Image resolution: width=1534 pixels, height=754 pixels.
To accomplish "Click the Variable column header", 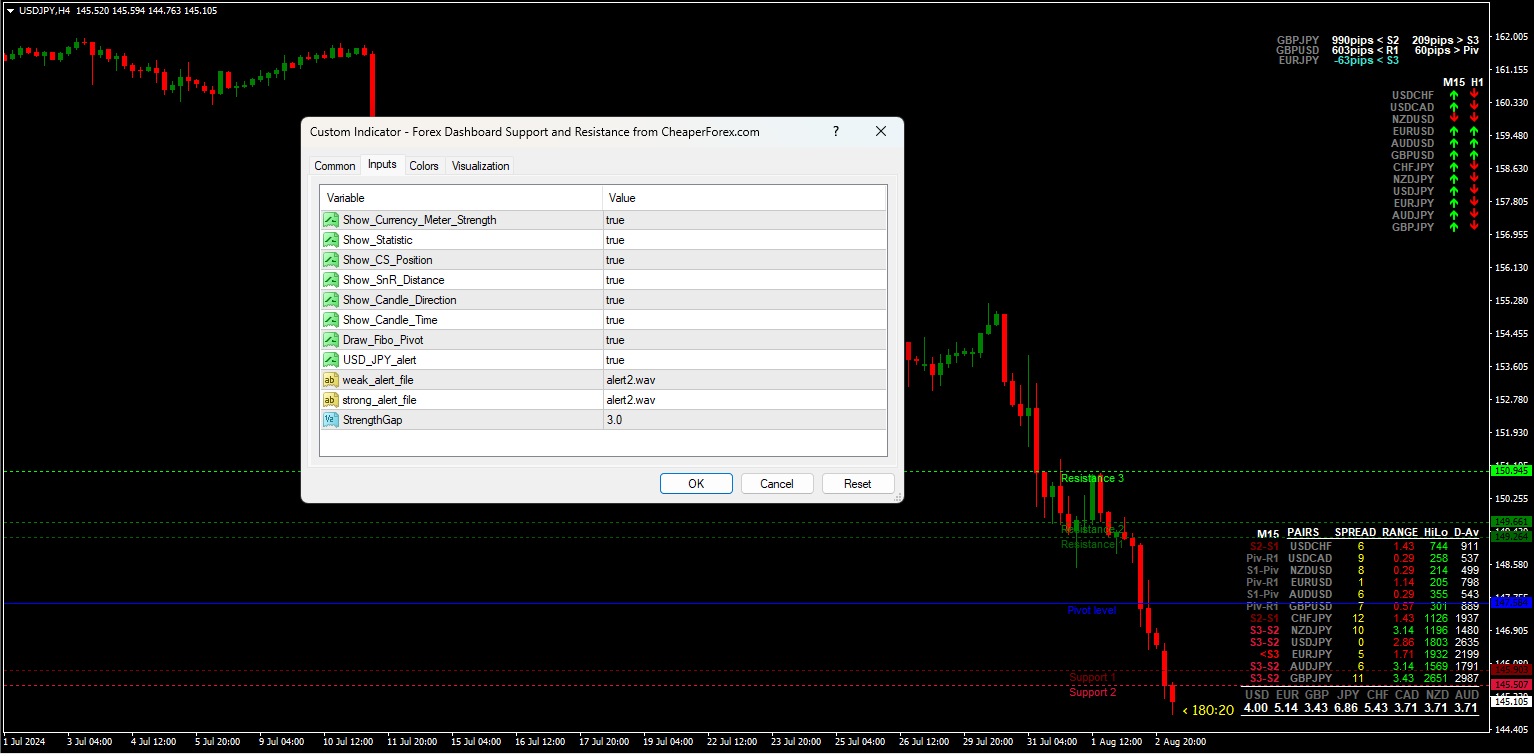I will (461, 198).
